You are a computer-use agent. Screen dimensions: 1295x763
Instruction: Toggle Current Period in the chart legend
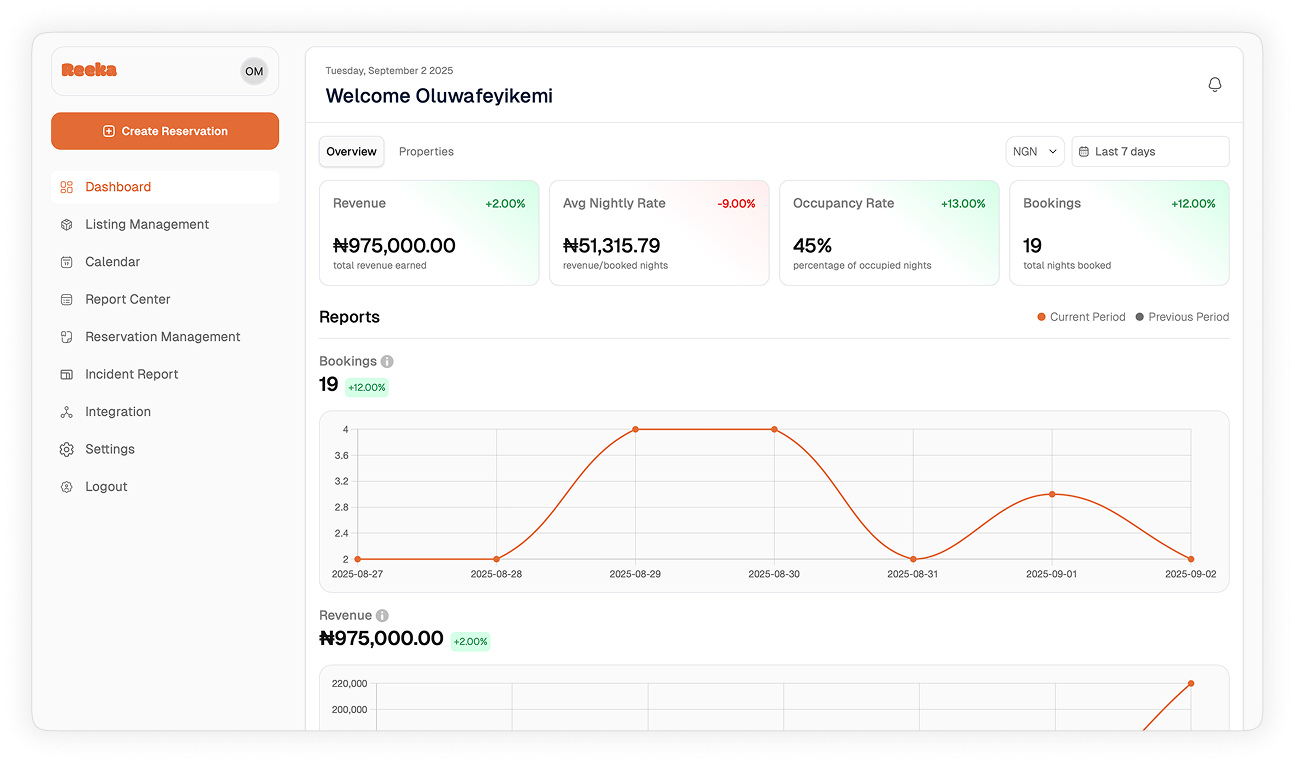click(x=1081, y=317)
